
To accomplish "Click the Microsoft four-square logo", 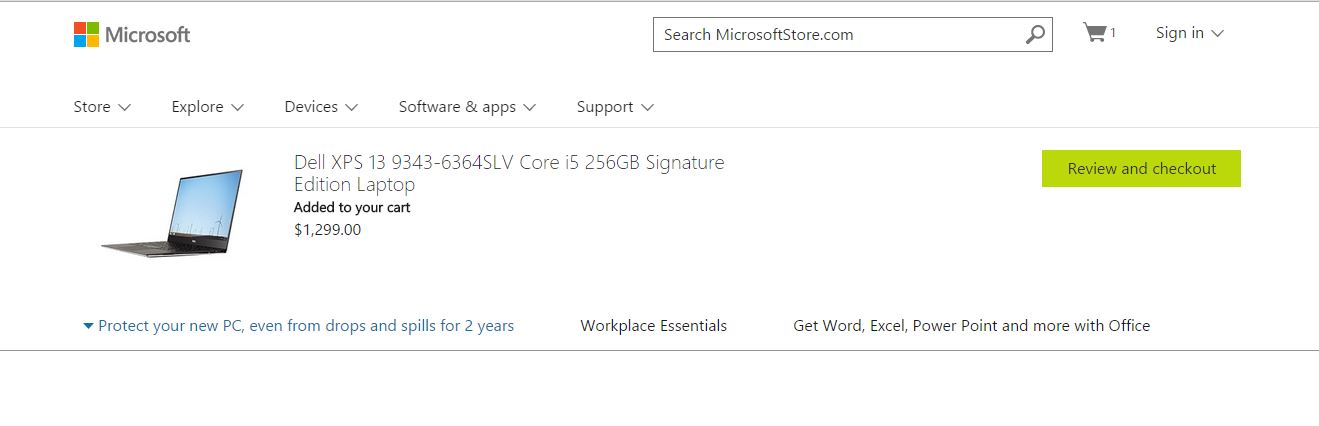I will (86, 35).
